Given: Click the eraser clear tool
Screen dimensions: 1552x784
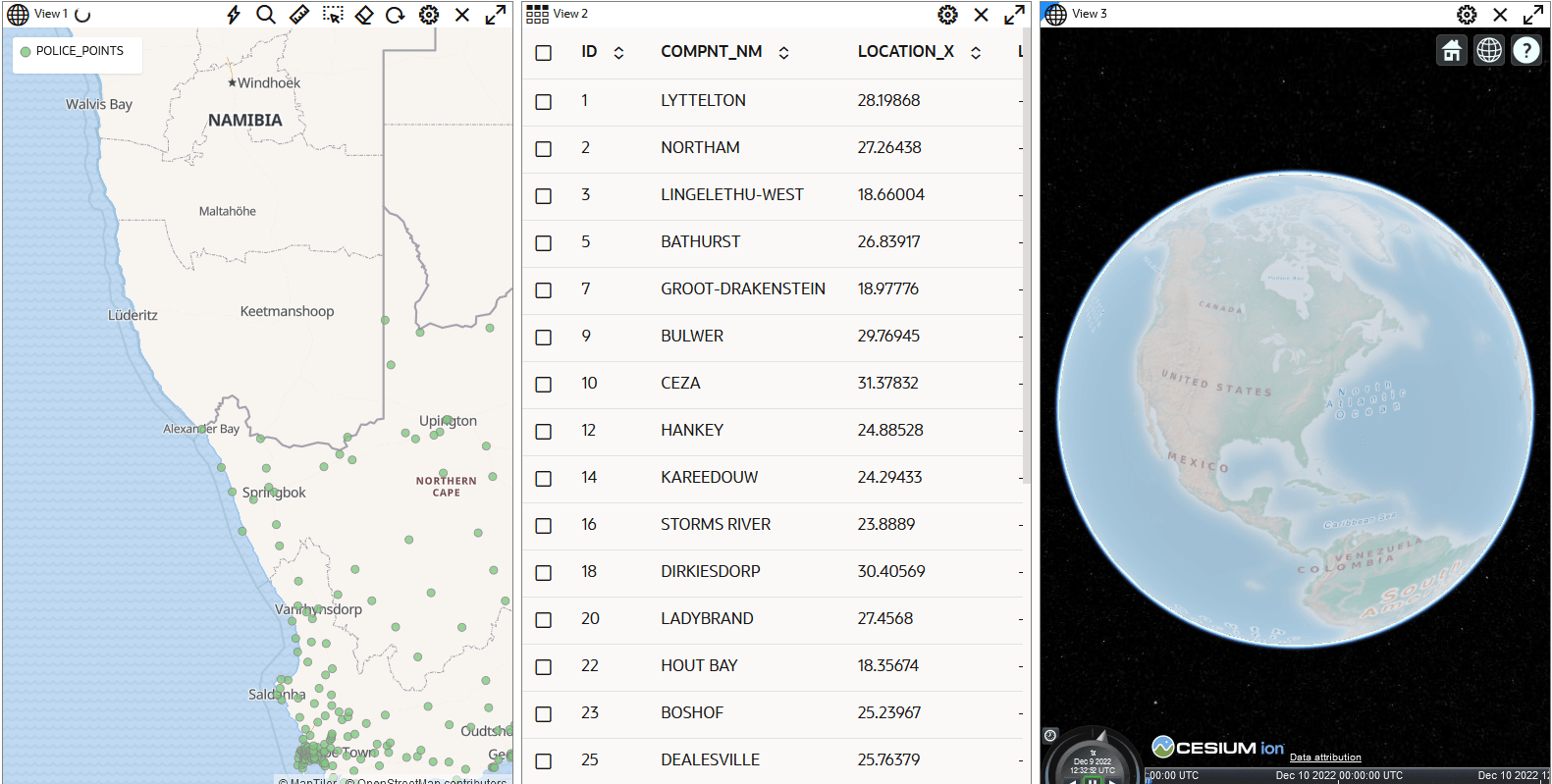Looking at the screenshot, I should coord(364,15).
